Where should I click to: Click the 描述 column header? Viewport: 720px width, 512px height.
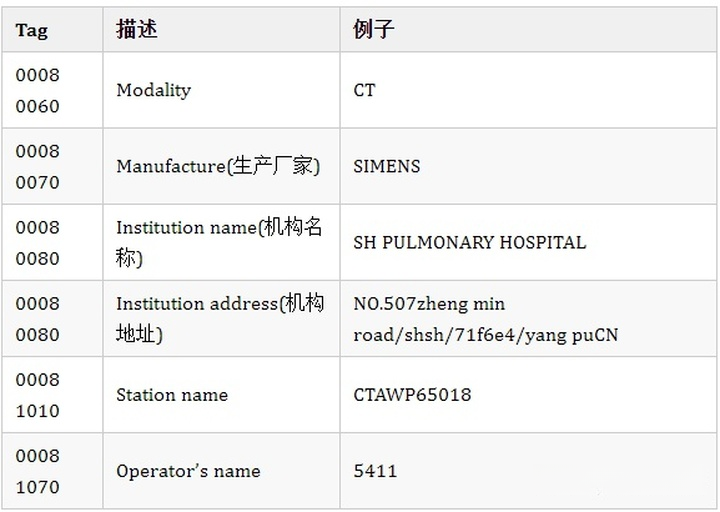137,29
